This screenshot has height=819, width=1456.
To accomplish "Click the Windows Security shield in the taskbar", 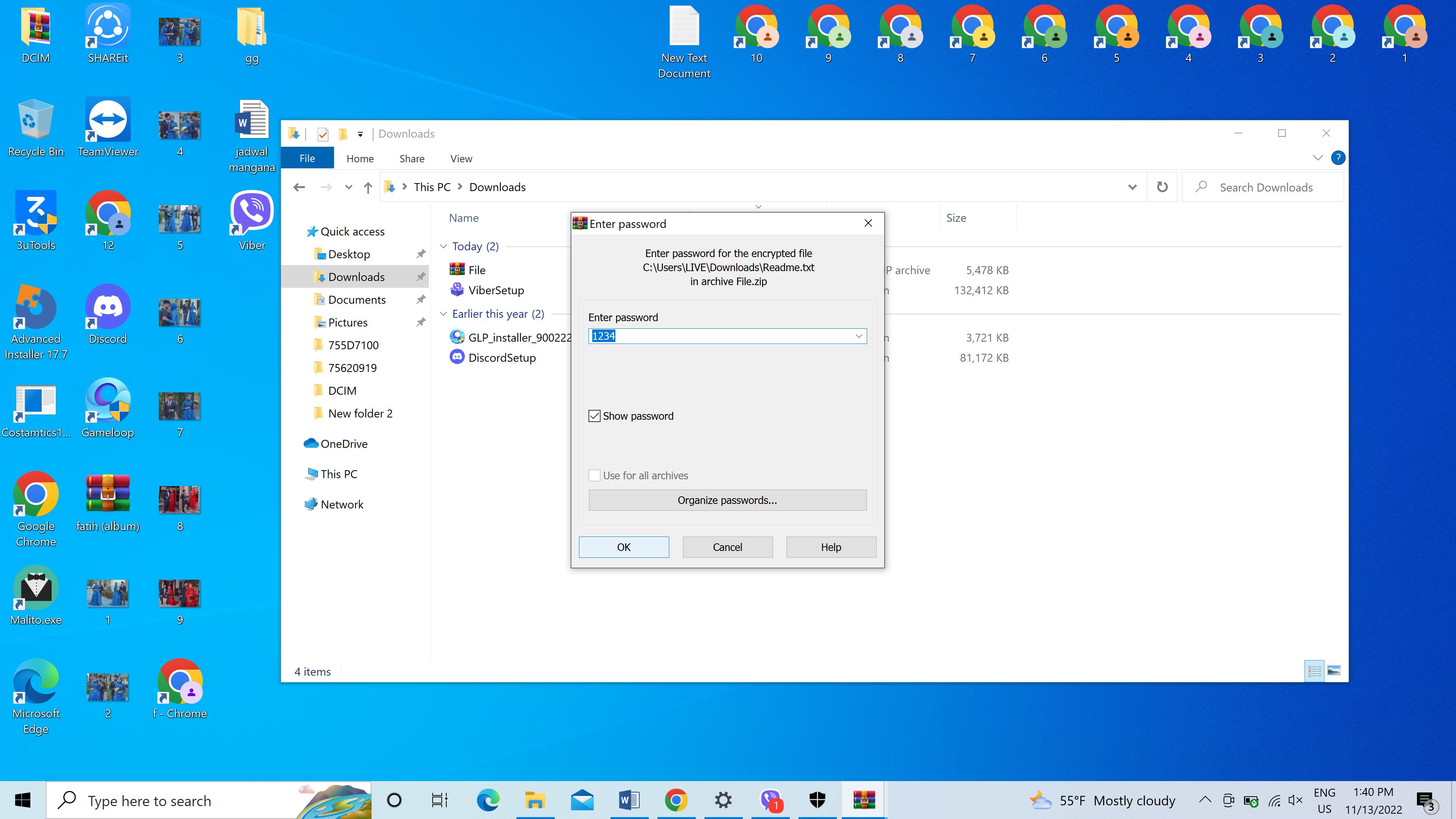I will [817, 800].
